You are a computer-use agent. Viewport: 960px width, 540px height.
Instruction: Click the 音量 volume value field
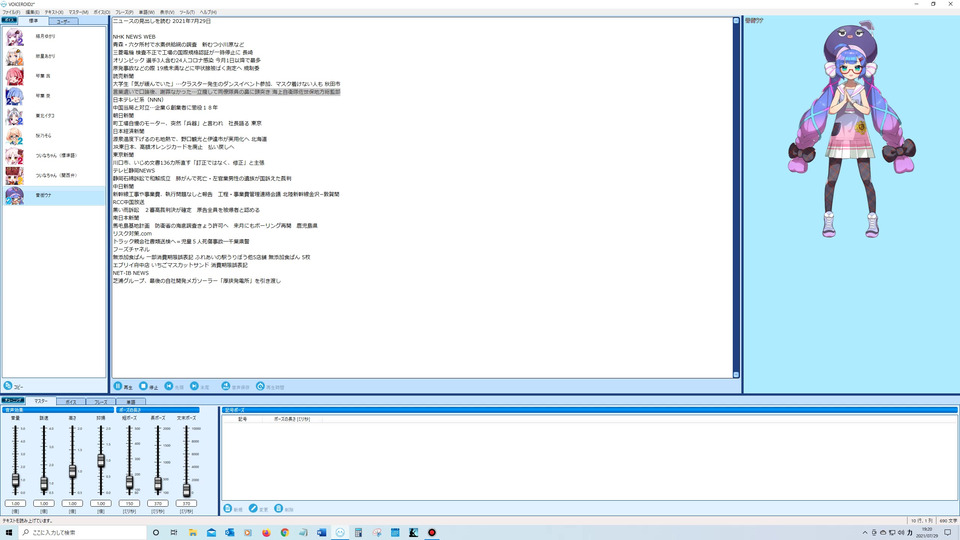(x=15, y=503)
